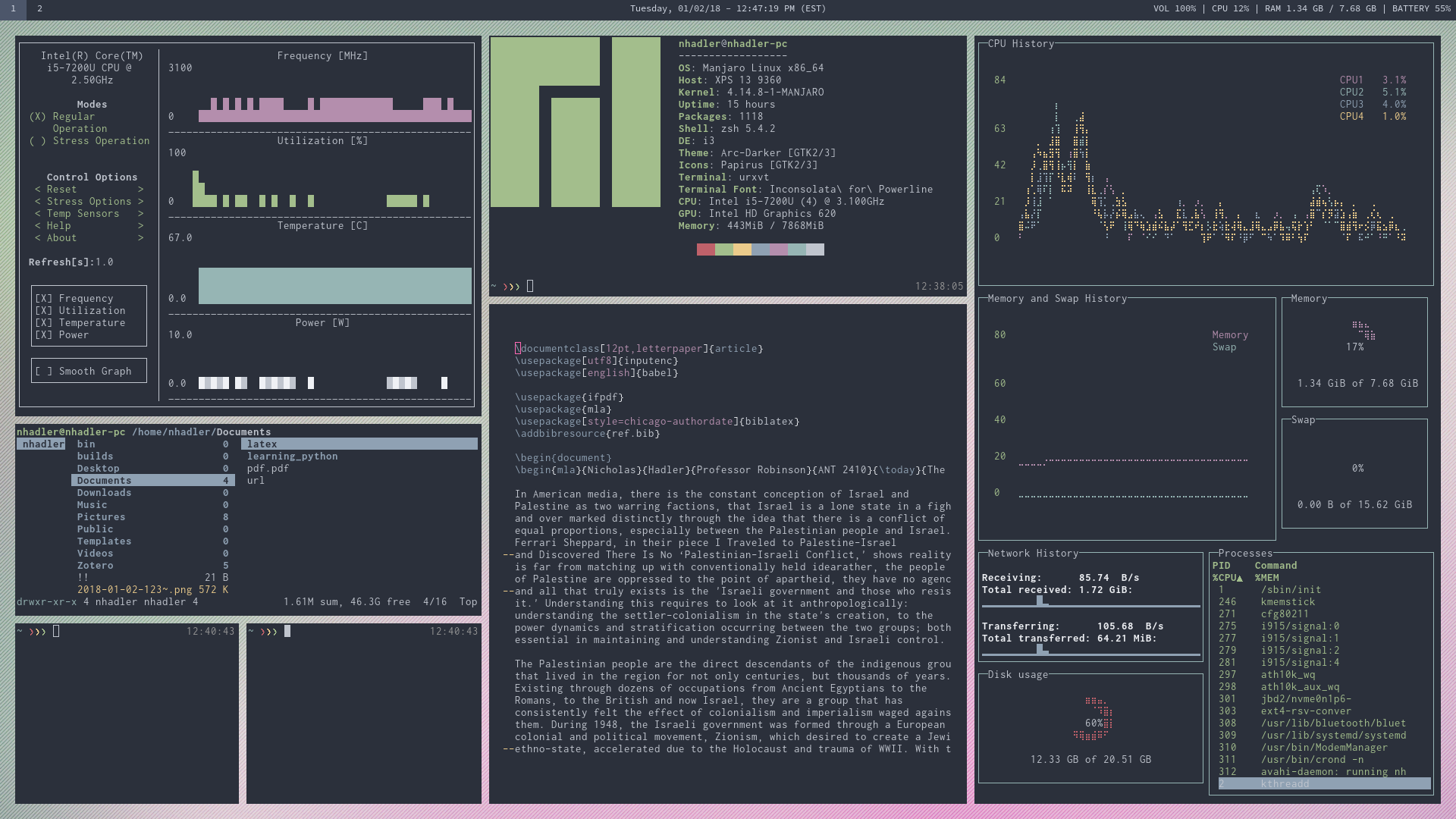1456x819 pixels.
Task: Toggle the Temperature graph checkbox
Action: pos(44,323)
